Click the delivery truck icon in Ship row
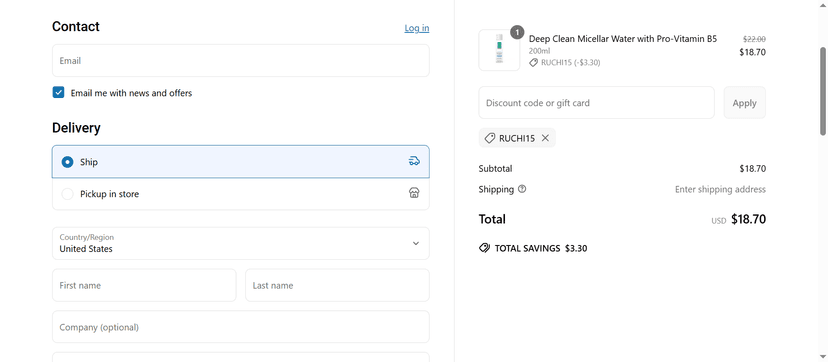This screenshot has width=828, height=362. point(415,161)
